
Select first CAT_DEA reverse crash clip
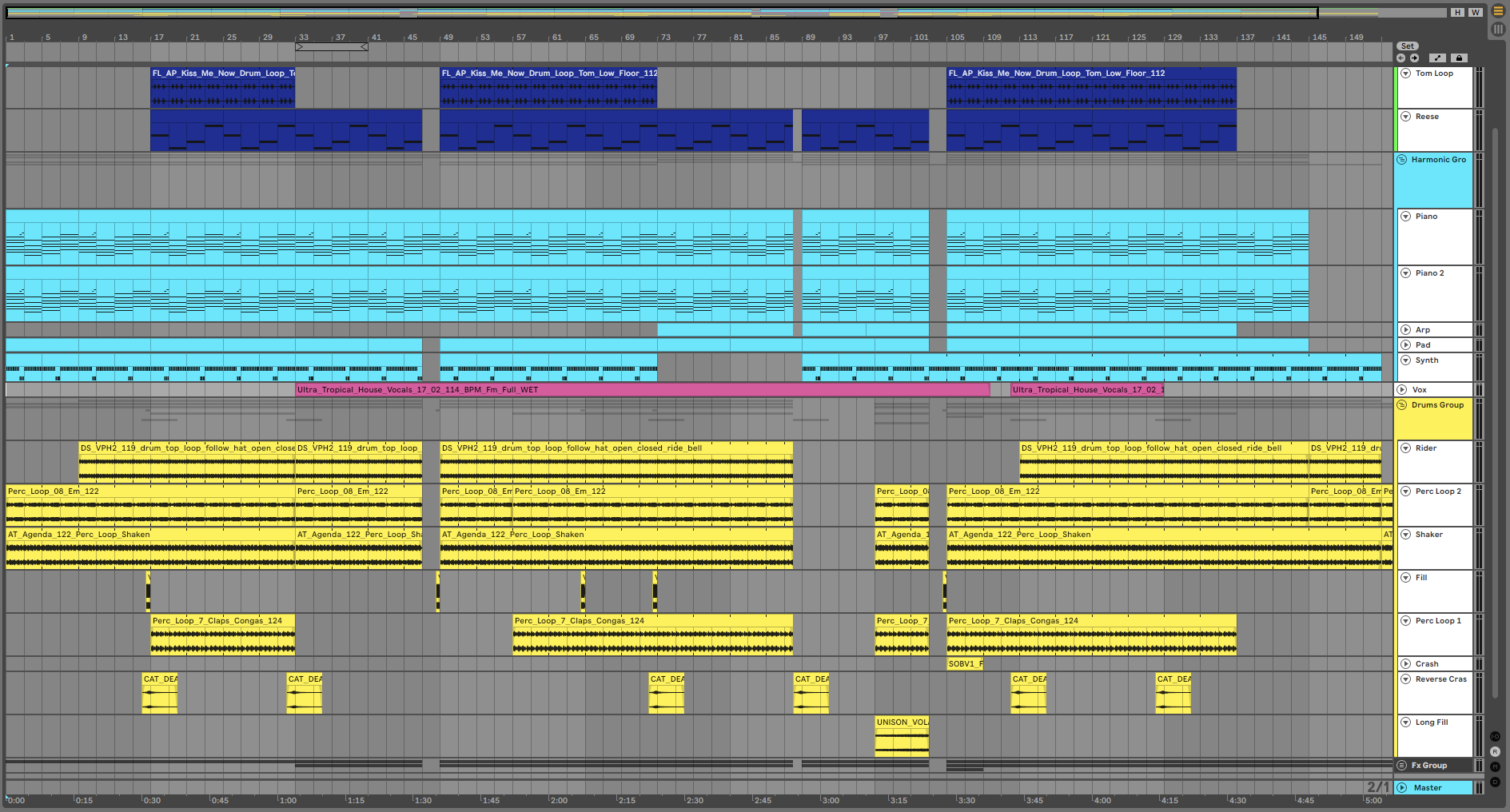click(160, 693)
